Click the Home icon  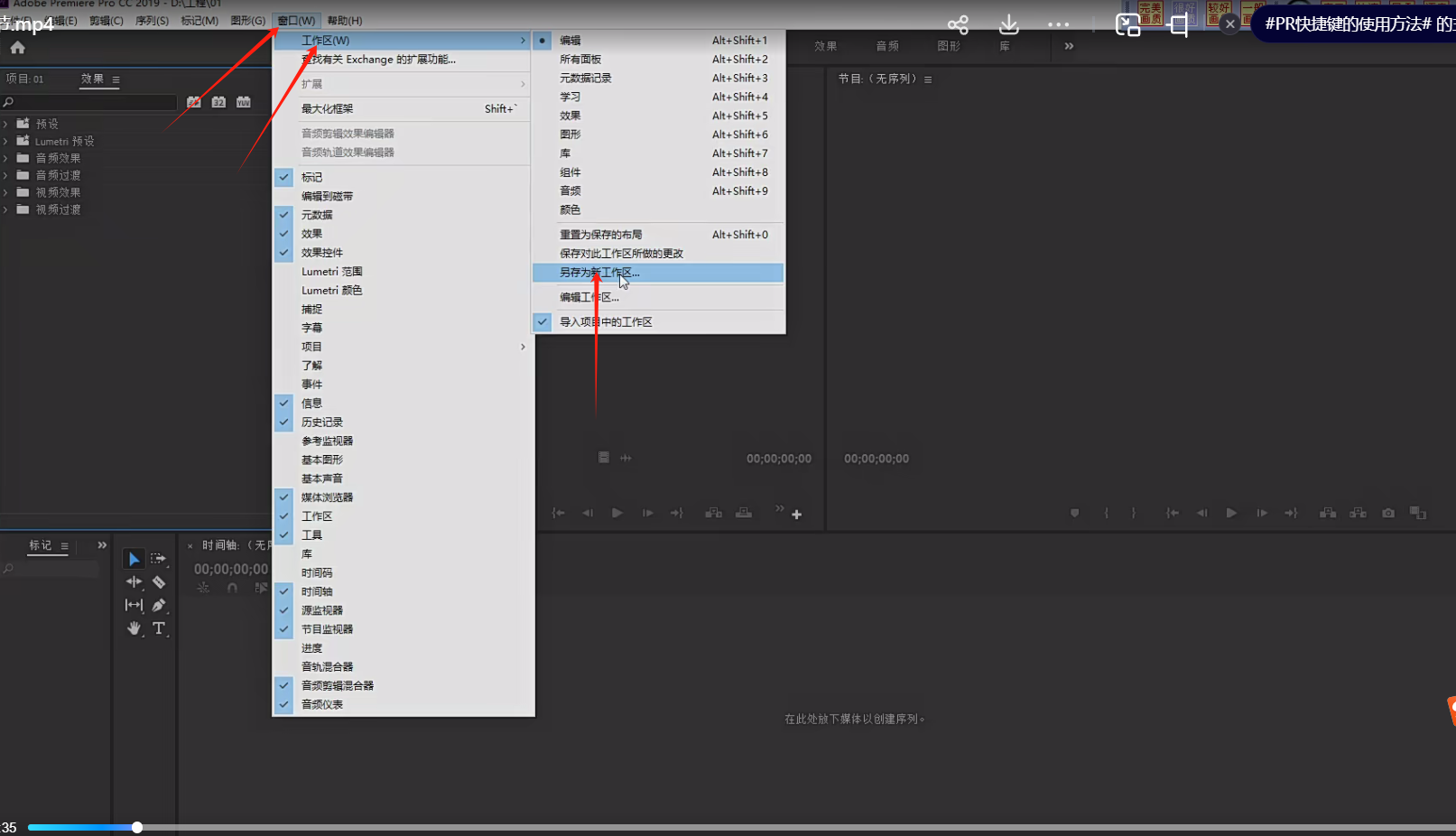coord(18,48)
